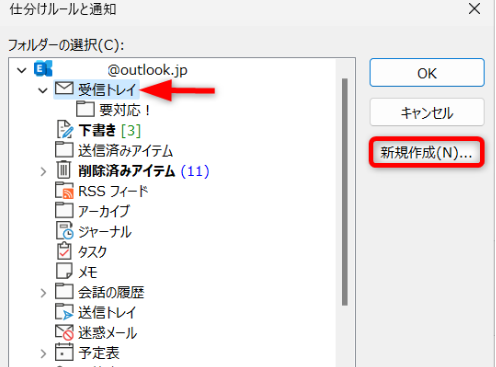The image size is (496, 367).
Task: Click the 予定表 calendar icon
Action: 64,352
